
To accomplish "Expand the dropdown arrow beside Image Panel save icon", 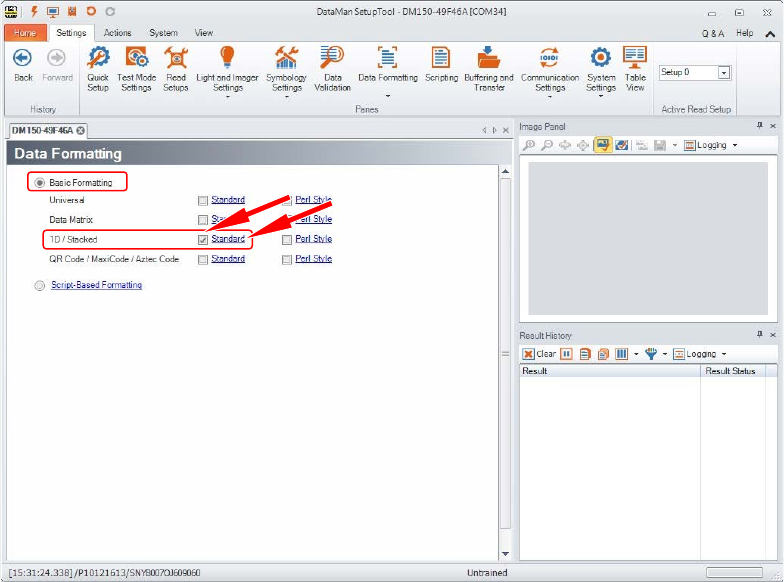I will pyautogui.click(x=674, y=146).
